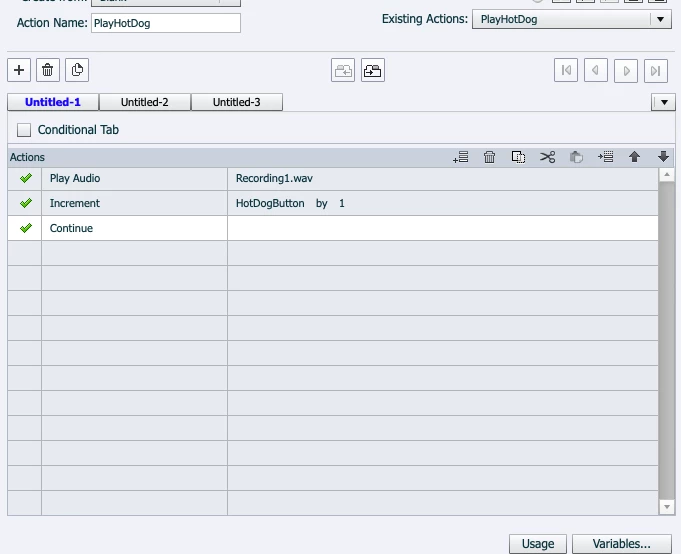Click green check mark of Increment row
The height and width of the screenshot is (554, 681).
(x=26, y=203)
